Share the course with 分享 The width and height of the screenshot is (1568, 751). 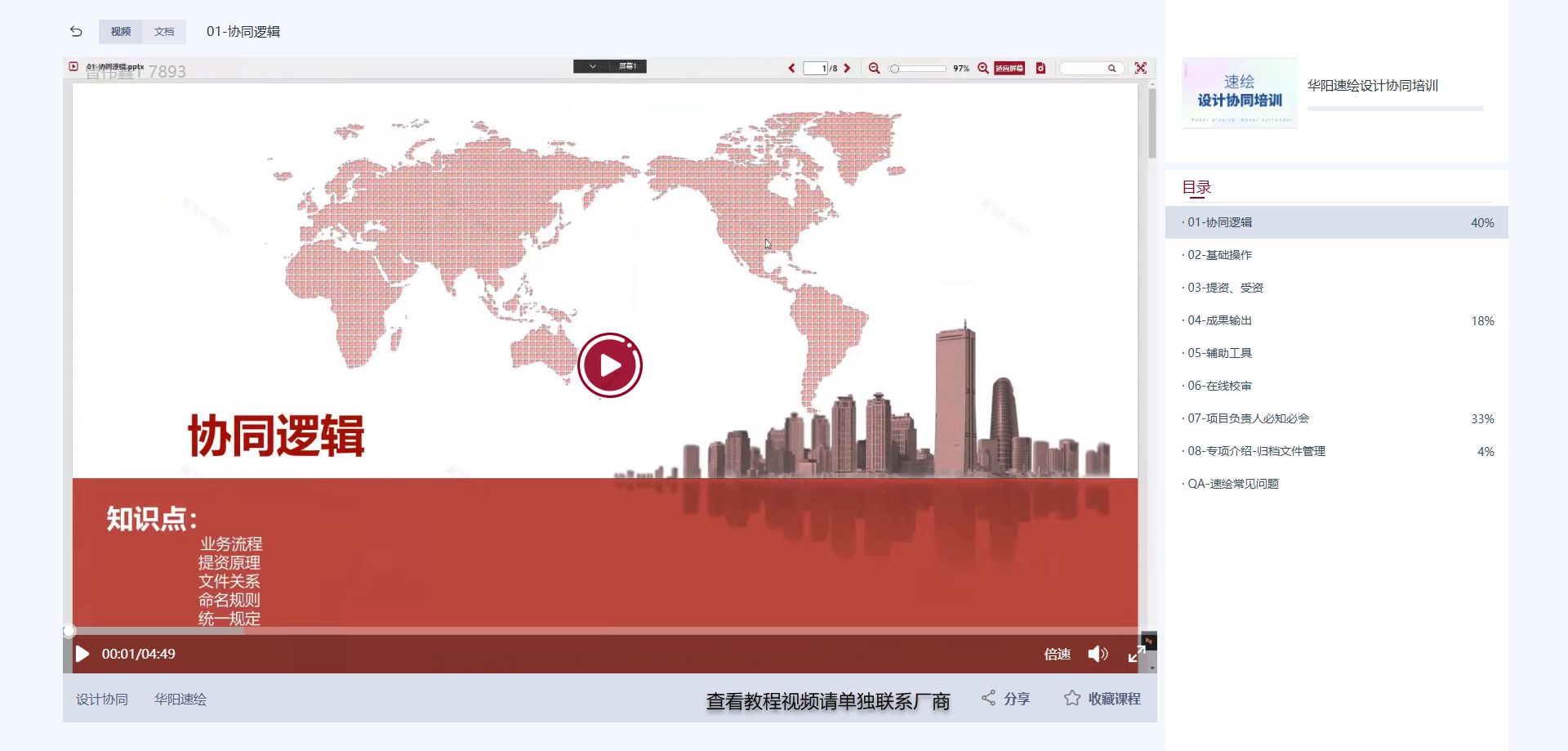click(x=1006, y=699)
